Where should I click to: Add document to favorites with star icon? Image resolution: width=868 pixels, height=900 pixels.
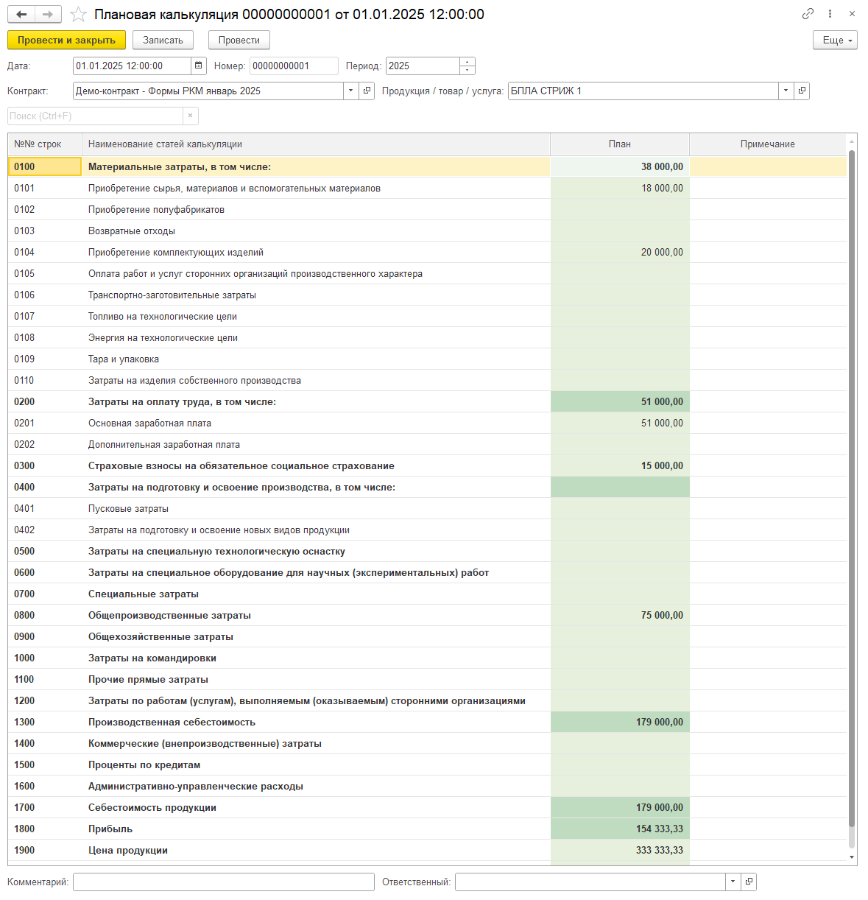tap(78, 14)
